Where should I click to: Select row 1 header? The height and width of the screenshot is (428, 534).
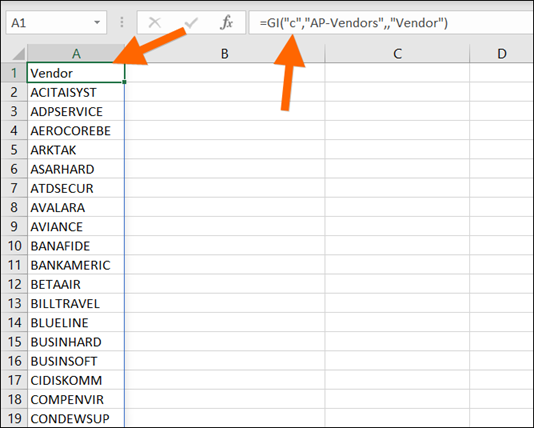tap(14, 73)
